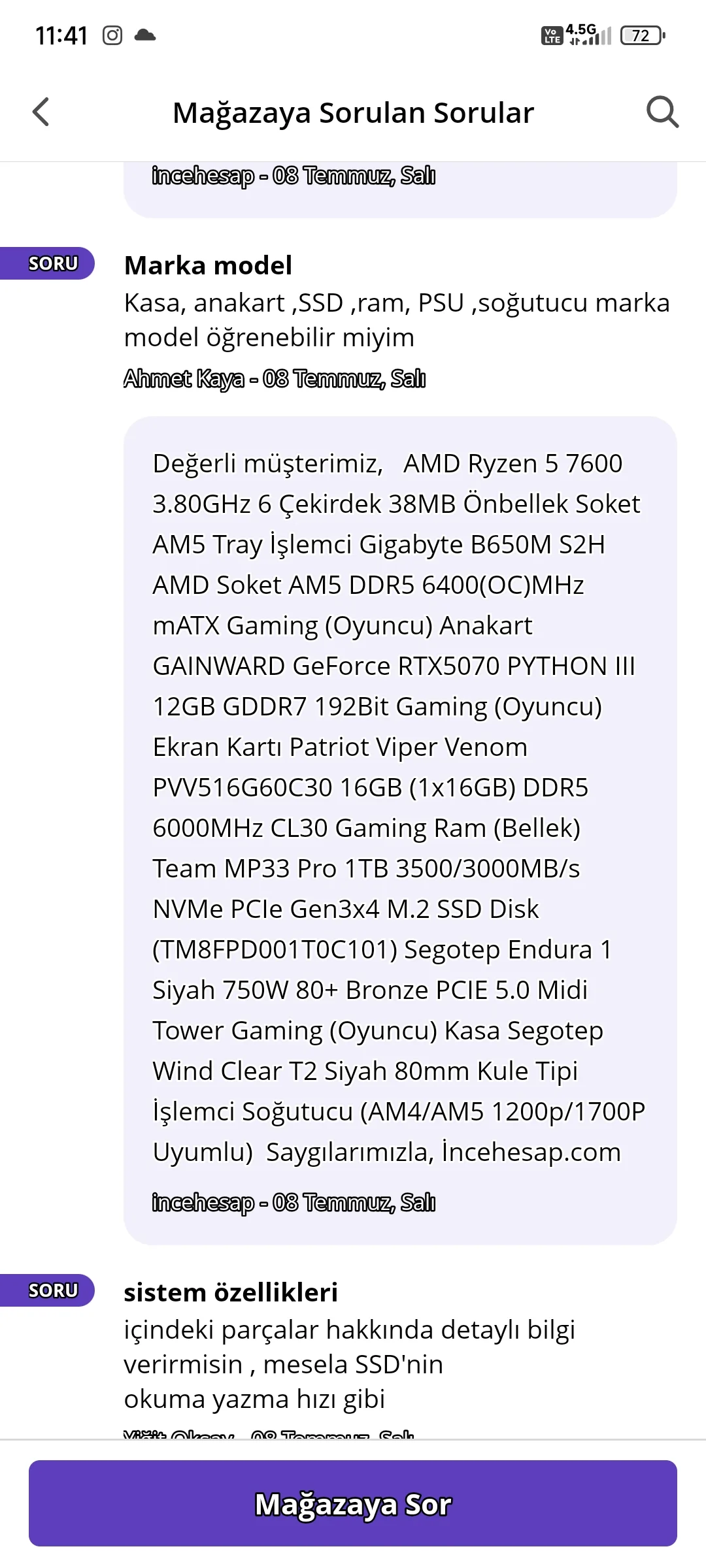Tap the 11:41 clock in status bar

61,35
